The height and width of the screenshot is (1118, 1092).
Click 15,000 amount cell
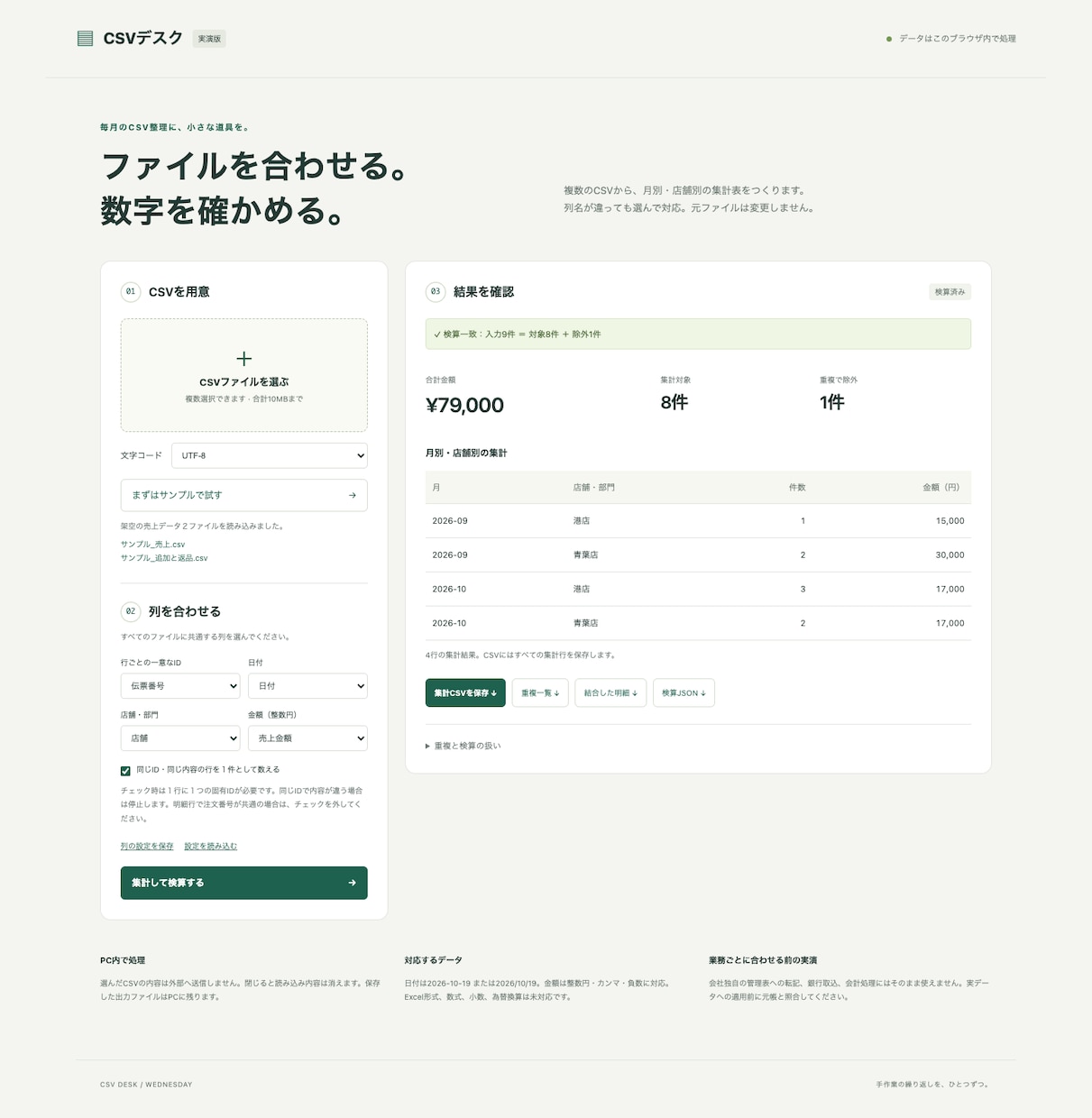pos(950,521)
